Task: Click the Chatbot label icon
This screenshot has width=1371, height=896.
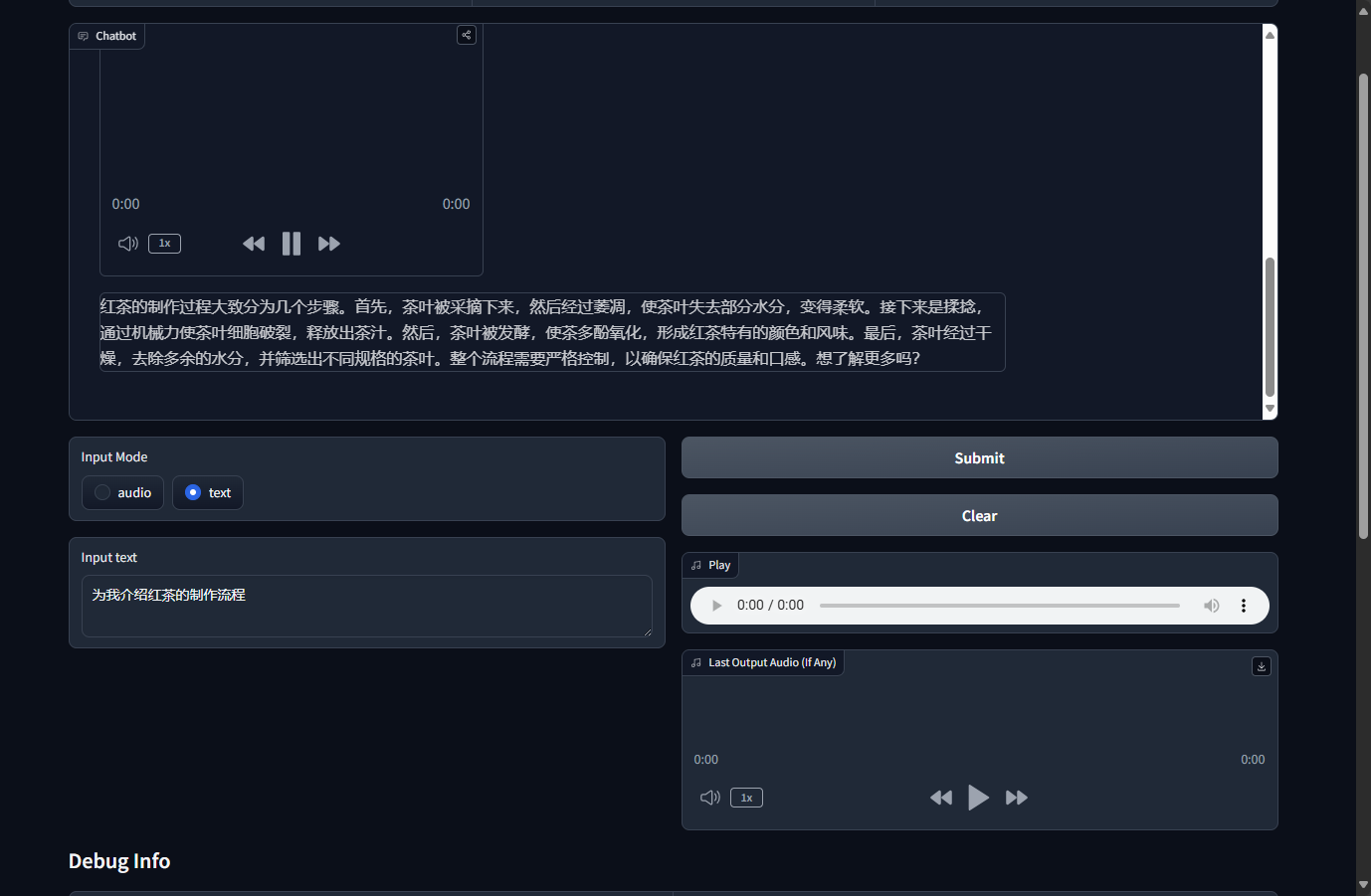Action: (x=84, y=36)
